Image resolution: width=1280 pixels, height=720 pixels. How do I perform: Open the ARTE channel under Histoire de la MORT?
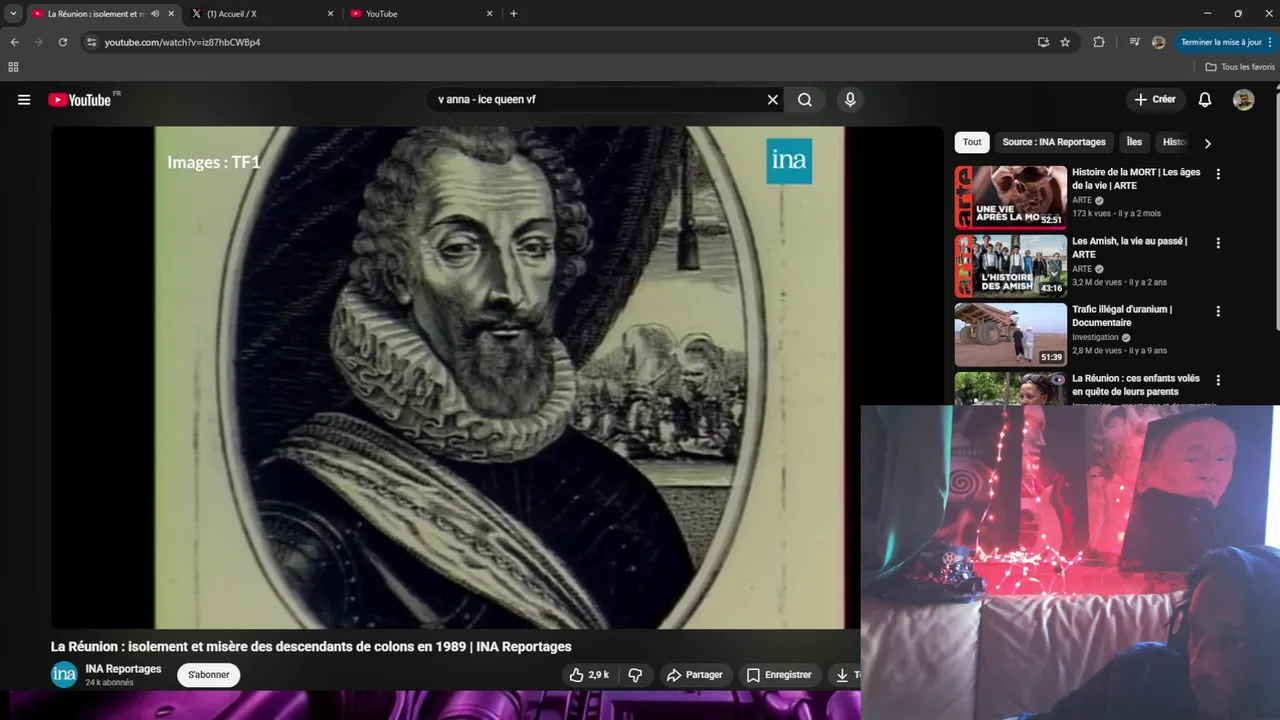click(1082, 200)
